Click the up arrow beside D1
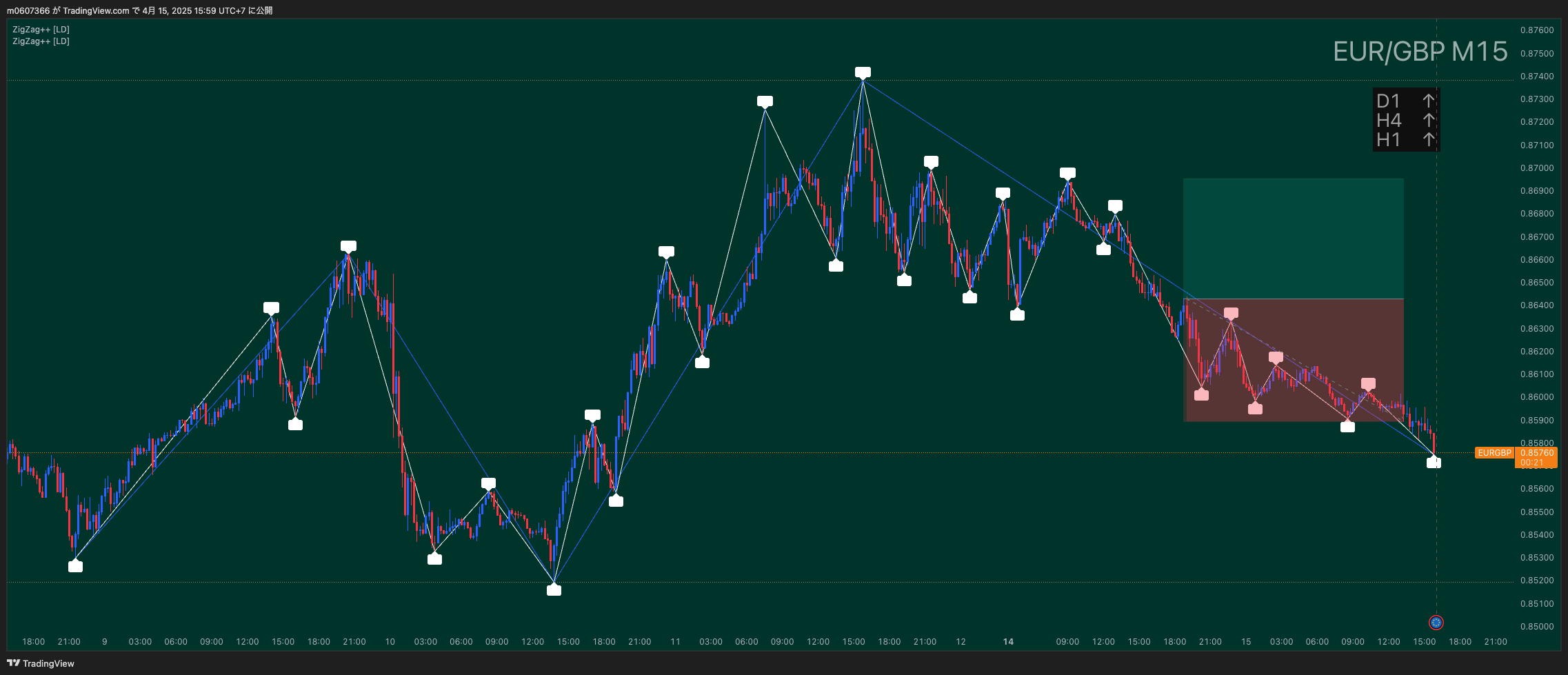 tap(1428, 101)
